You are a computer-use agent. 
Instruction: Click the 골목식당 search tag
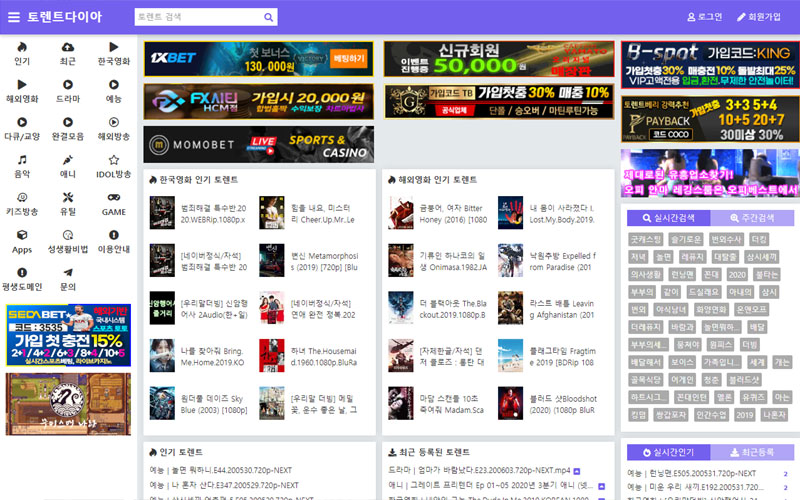point(645,380)
